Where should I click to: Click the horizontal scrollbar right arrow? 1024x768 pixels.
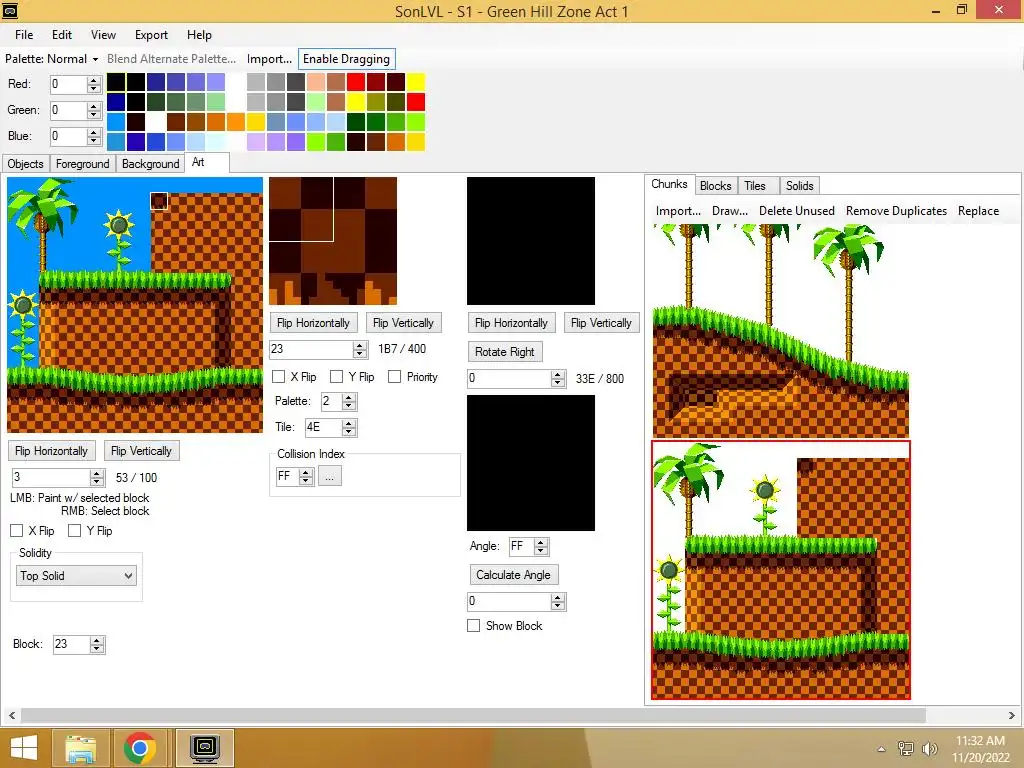pyautogui.click(x=1012, y=716)
